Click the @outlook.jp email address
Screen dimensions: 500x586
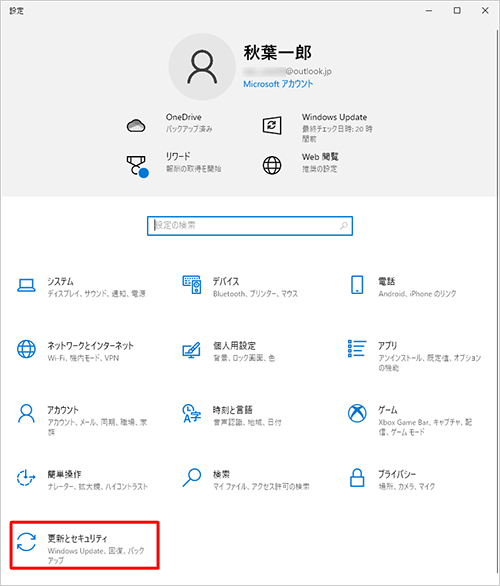click(287, 71)
